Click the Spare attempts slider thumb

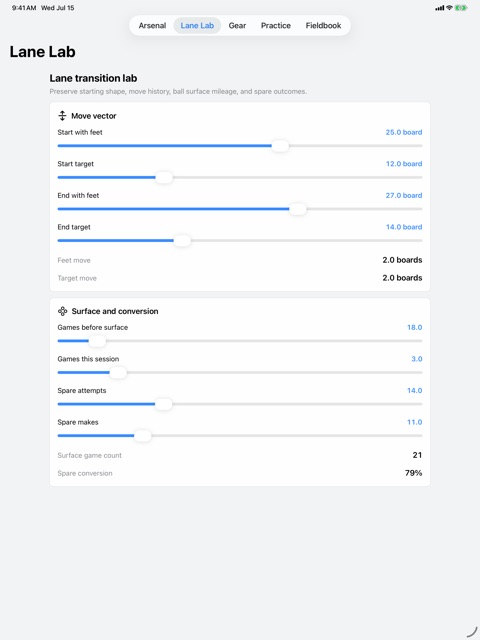(x=164, y=404)
